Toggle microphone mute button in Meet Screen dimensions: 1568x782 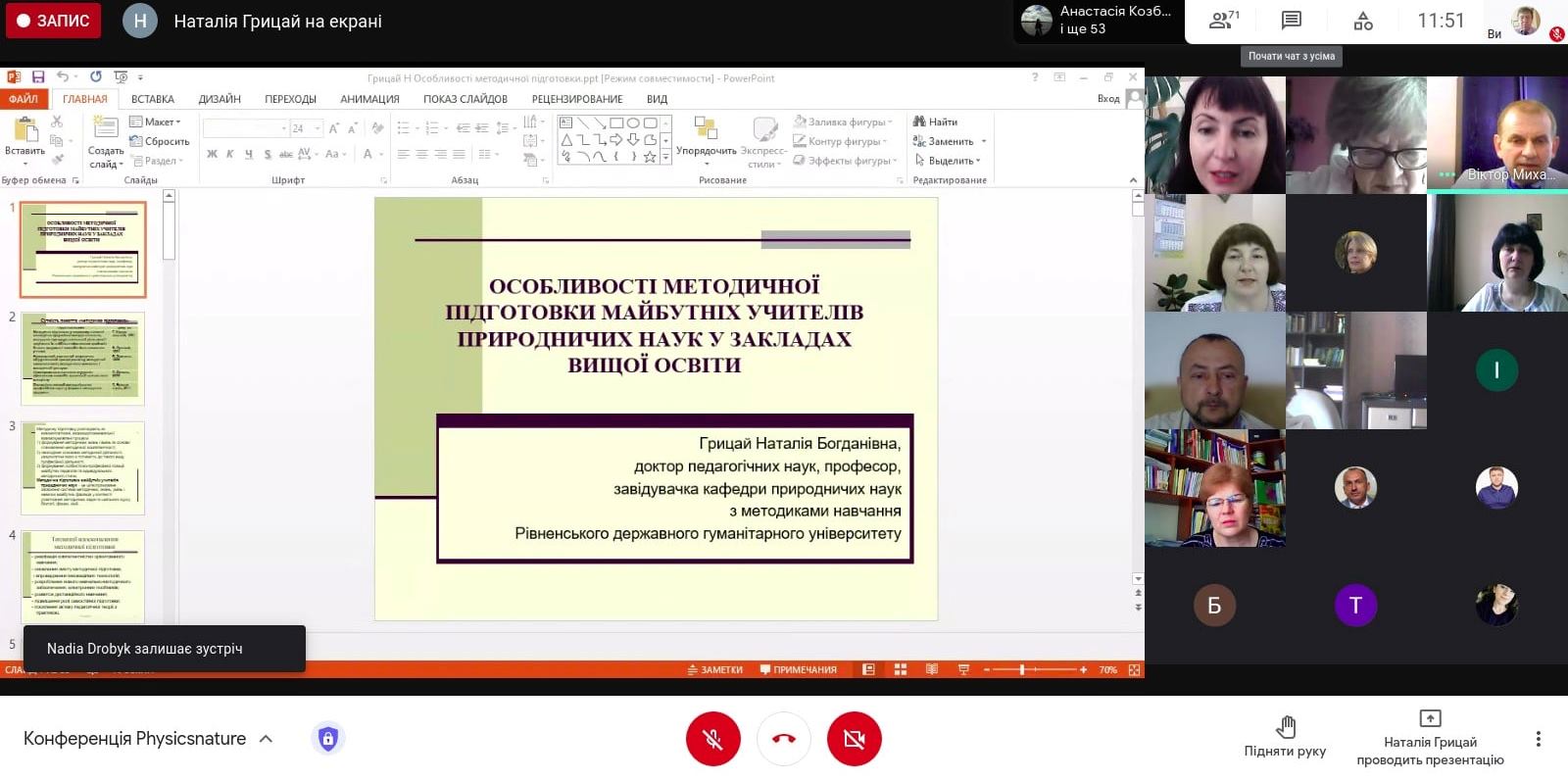713,739
